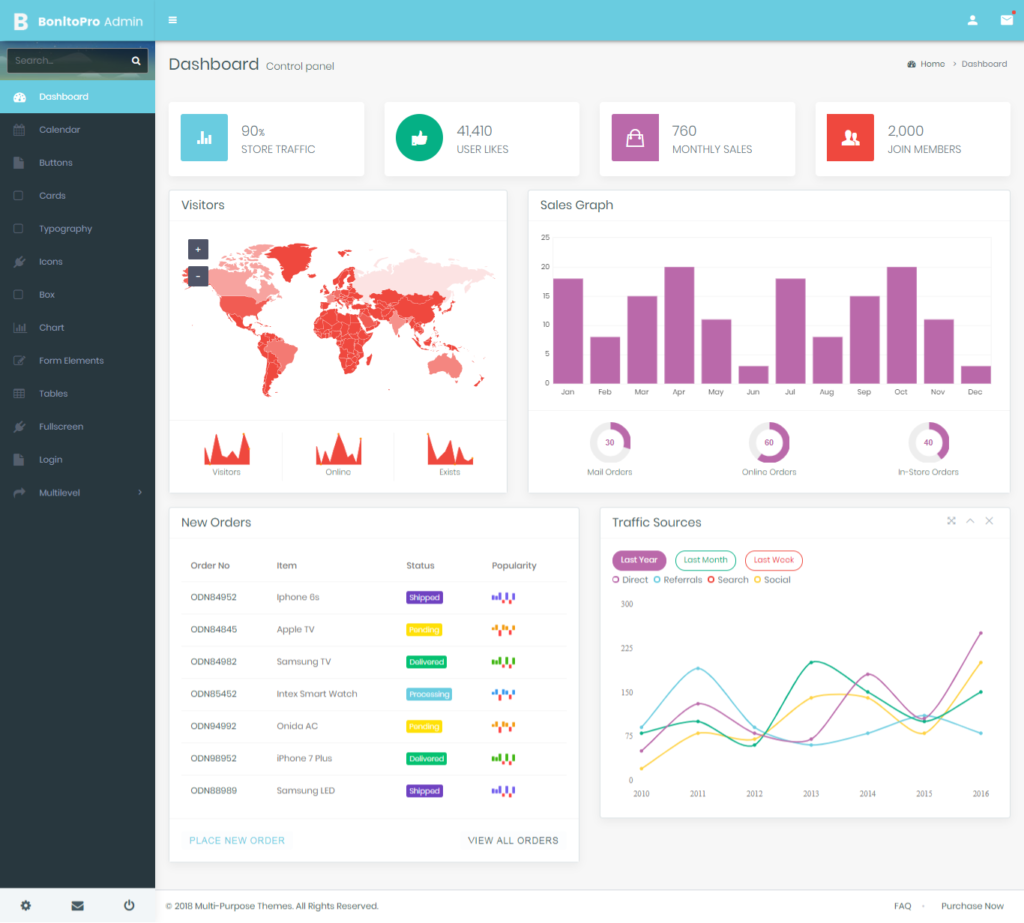Screen dimensions: 1024x923
Task: Click the Mail Orders progress donut
Action: [x=611, y=441]
